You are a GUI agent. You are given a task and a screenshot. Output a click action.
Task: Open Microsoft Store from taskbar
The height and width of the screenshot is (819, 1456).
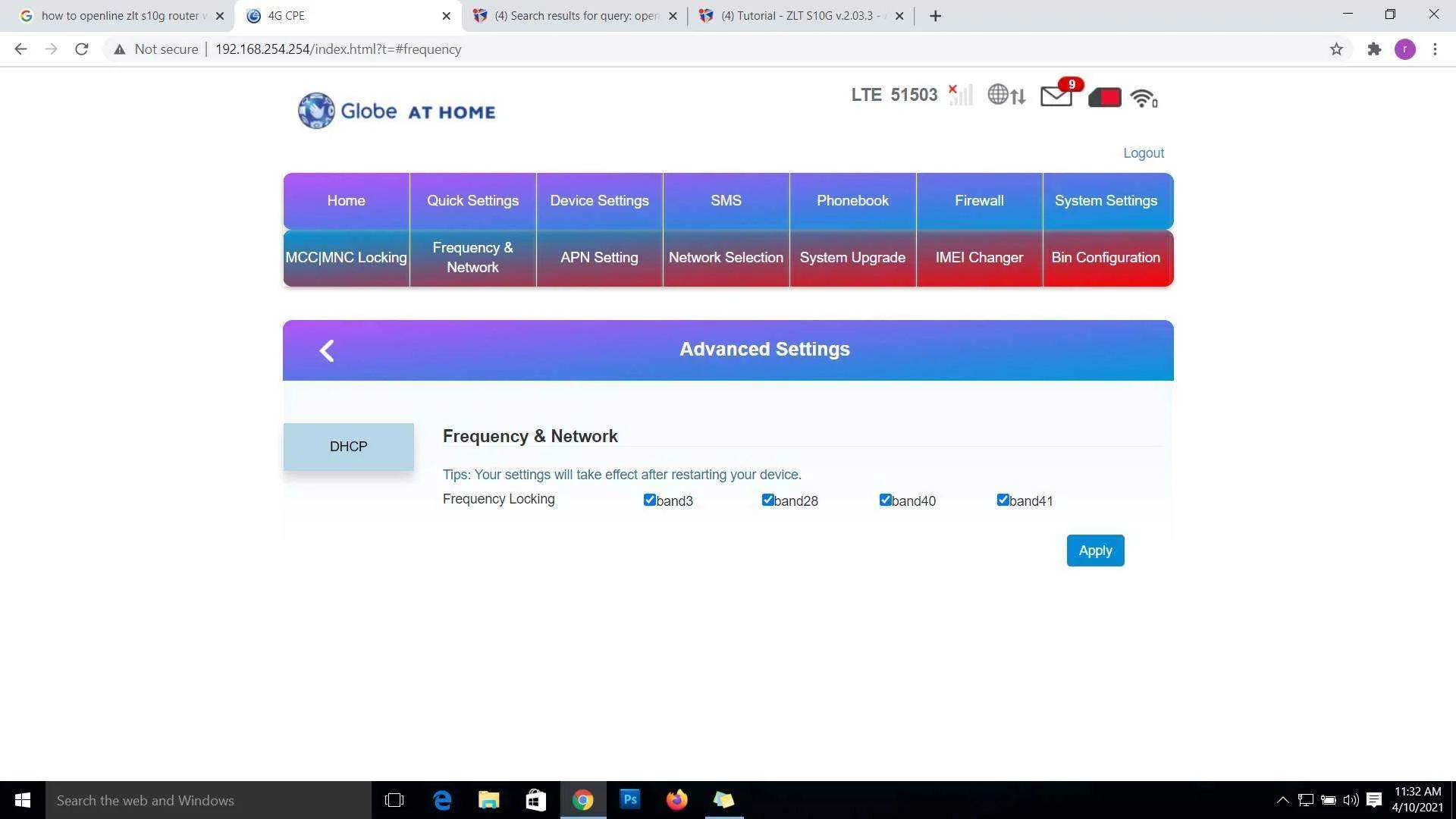pos(536,800)
